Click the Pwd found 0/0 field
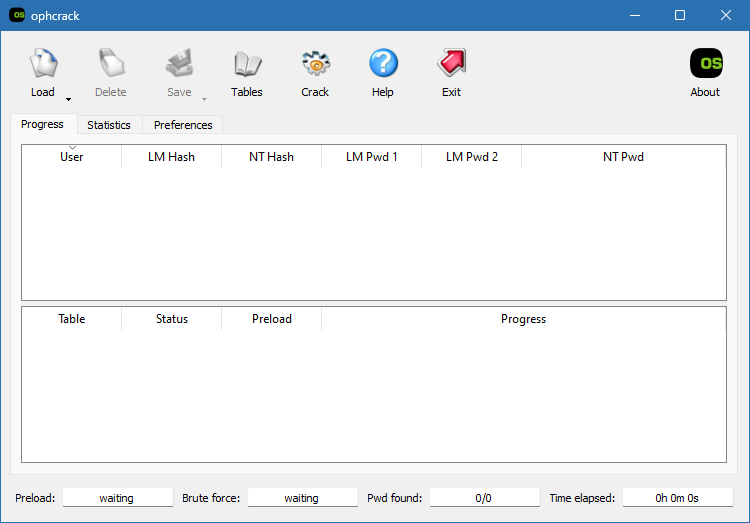 click(485, 498)
